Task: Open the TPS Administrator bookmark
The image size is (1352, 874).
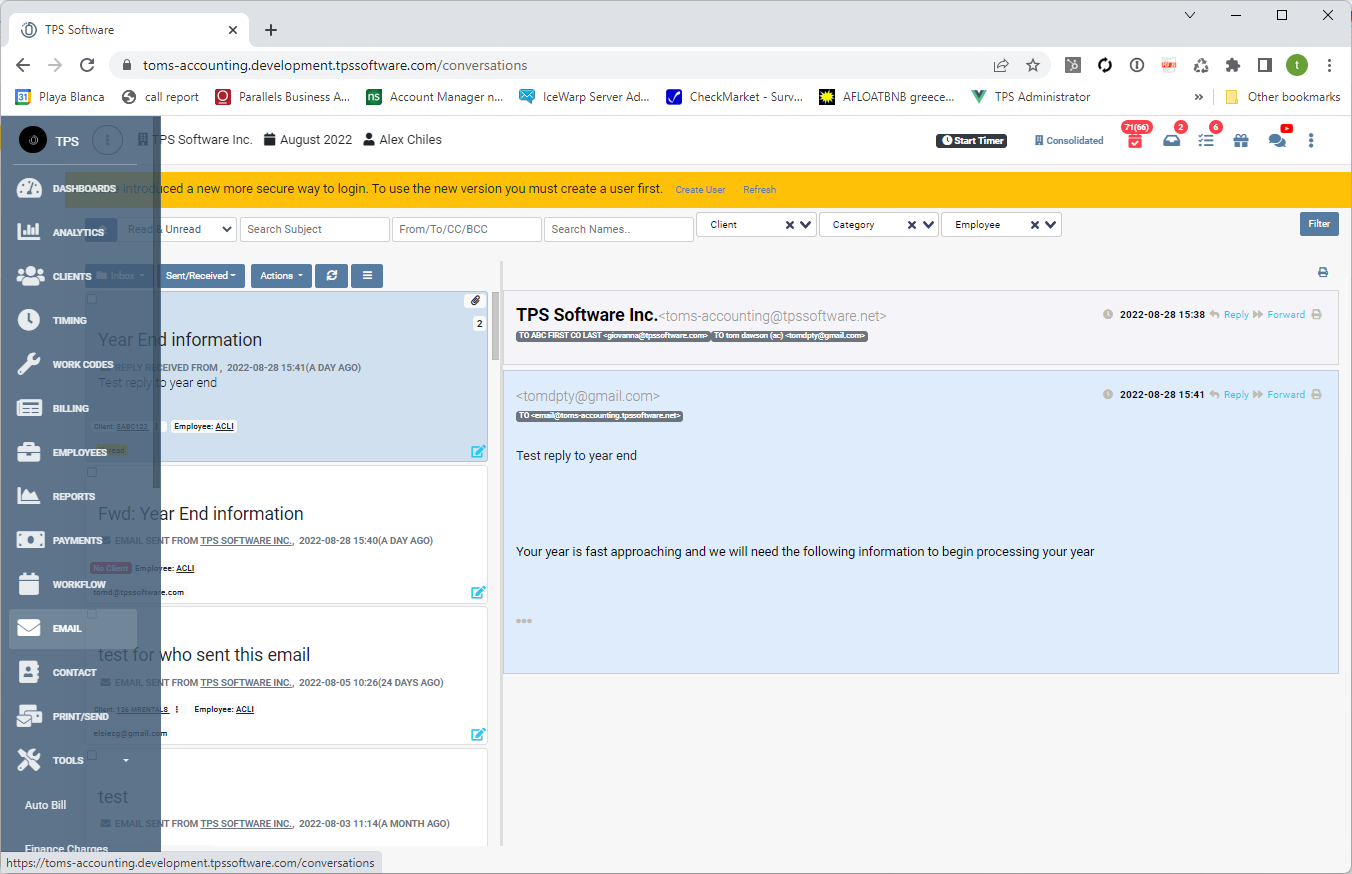Action: 1031,97
